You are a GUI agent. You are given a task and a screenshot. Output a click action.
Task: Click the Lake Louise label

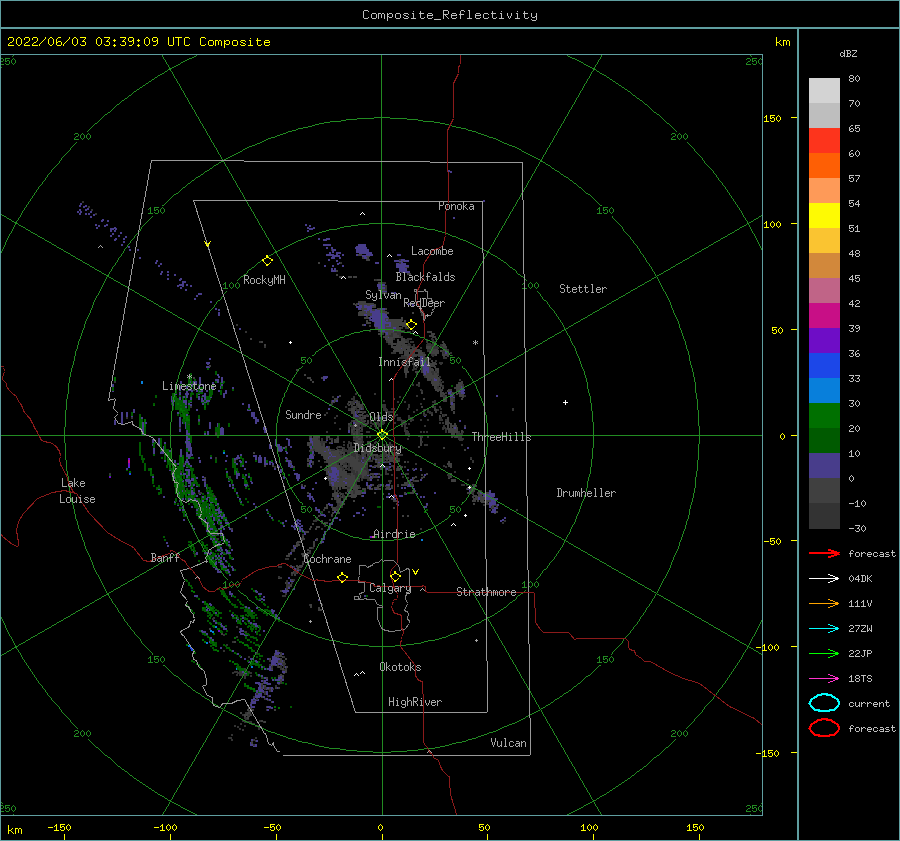pos(77,491)
